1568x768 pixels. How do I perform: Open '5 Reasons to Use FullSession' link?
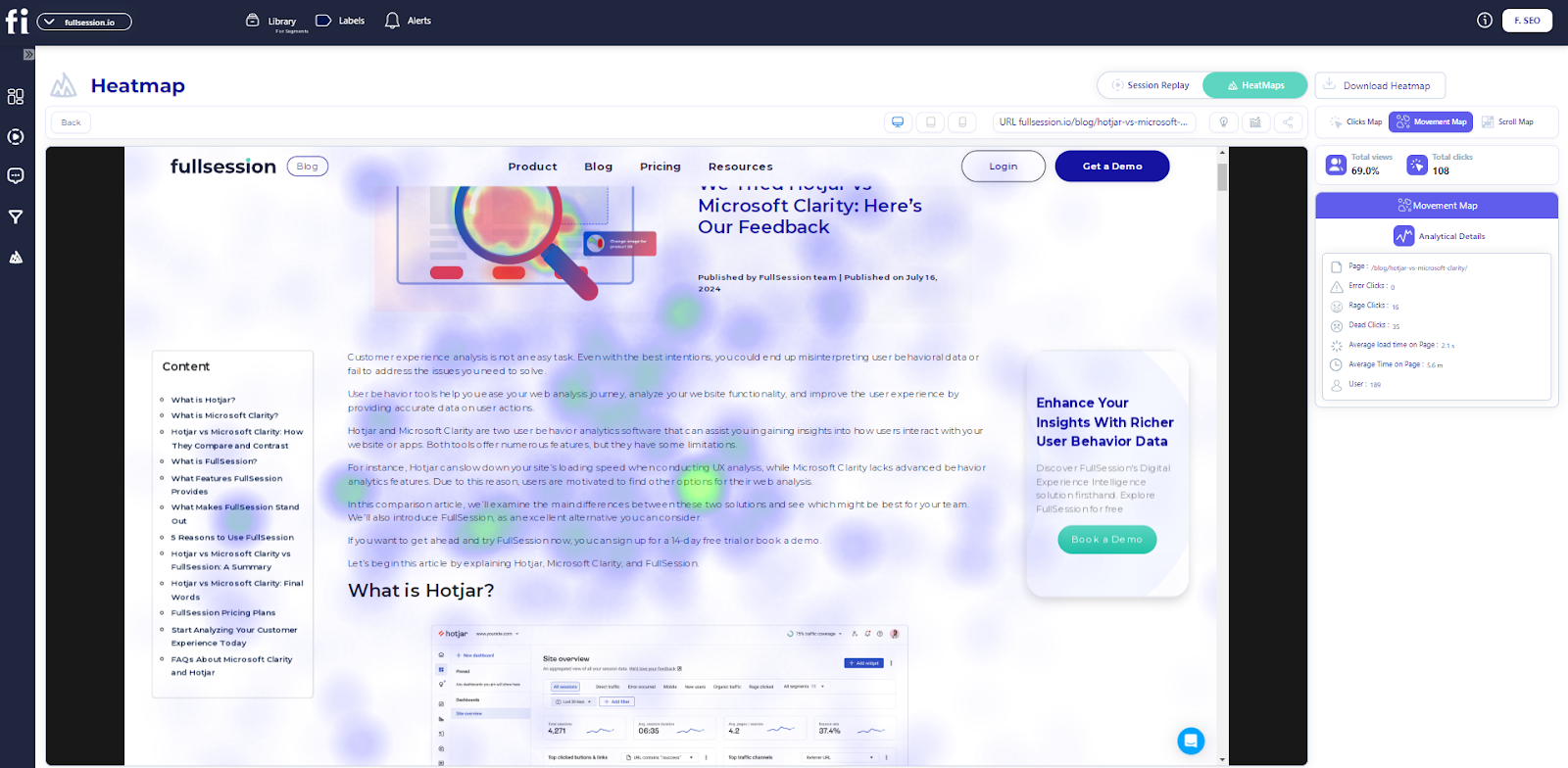pos(232,538)
